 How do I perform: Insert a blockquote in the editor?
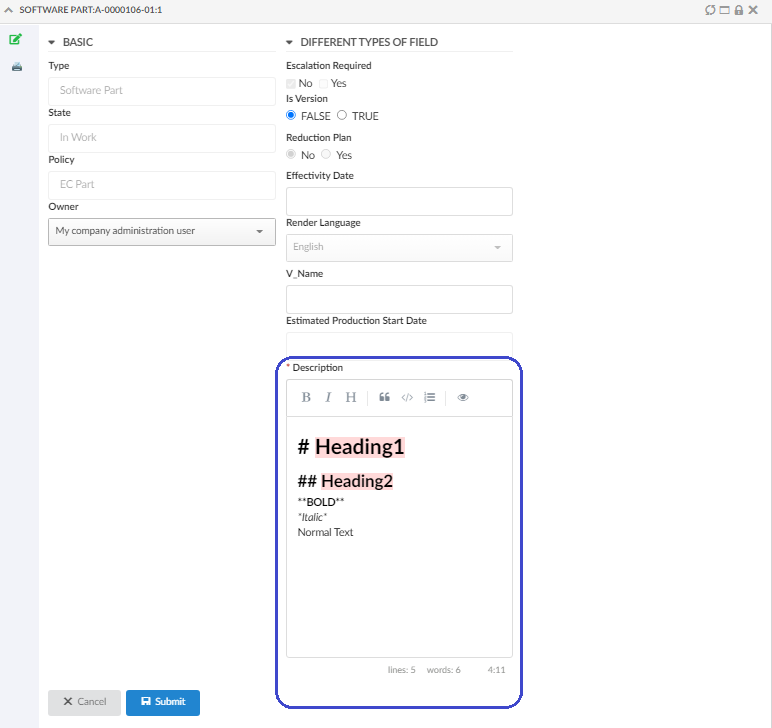point(384,397)
